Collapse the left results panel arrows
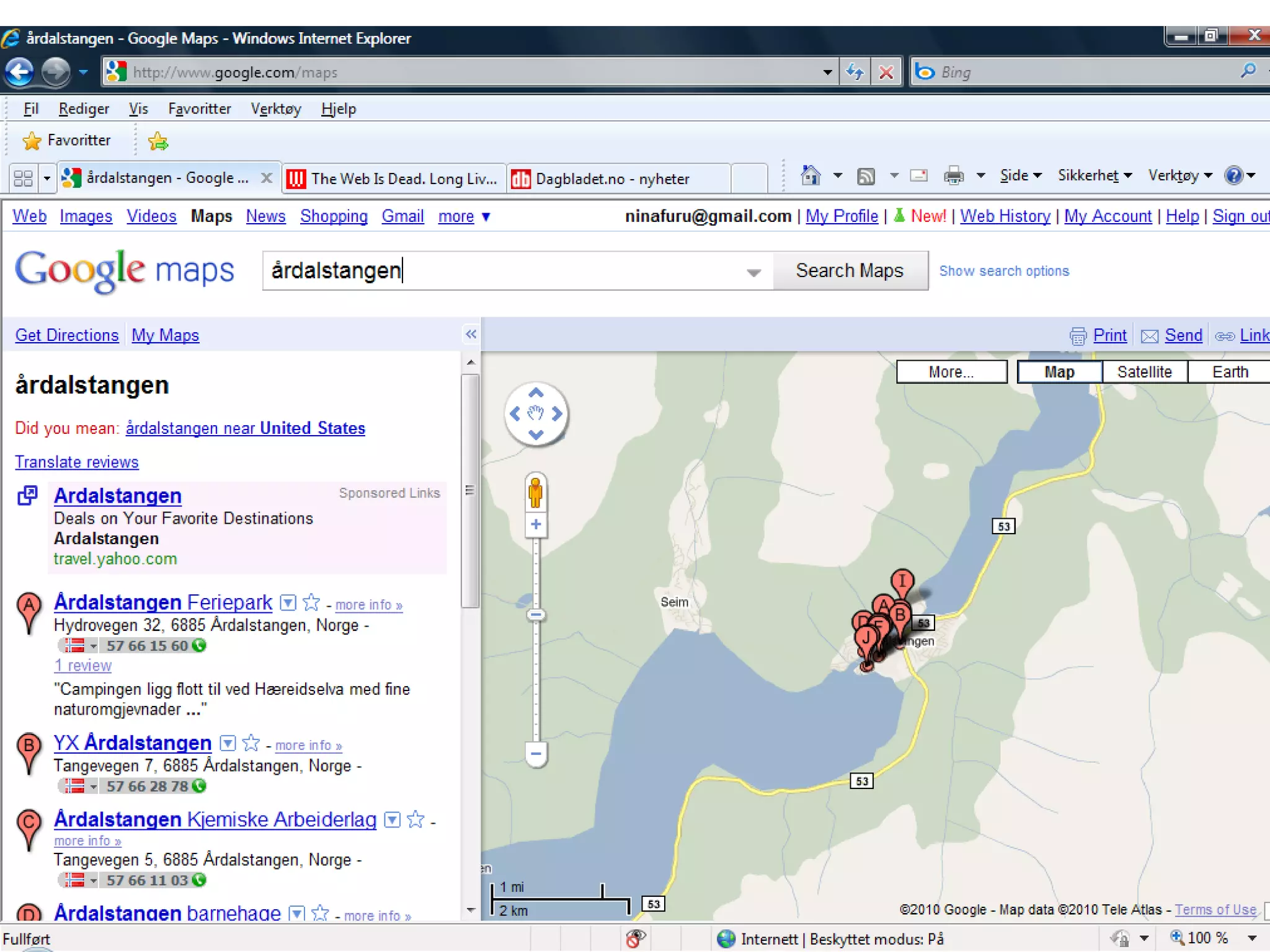 (x=471, y=335)
